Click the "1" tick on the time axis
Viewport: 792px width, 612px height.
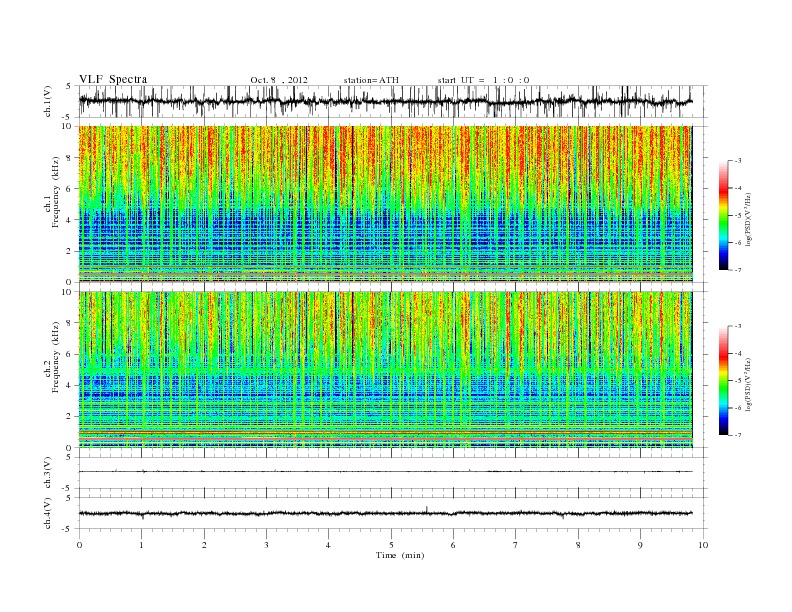[x=141, y=545]
